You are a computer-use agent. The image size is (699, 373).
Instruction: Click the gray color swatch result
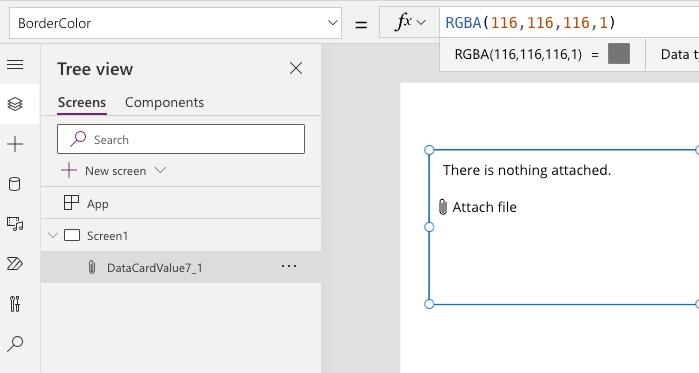click(619, 54)
